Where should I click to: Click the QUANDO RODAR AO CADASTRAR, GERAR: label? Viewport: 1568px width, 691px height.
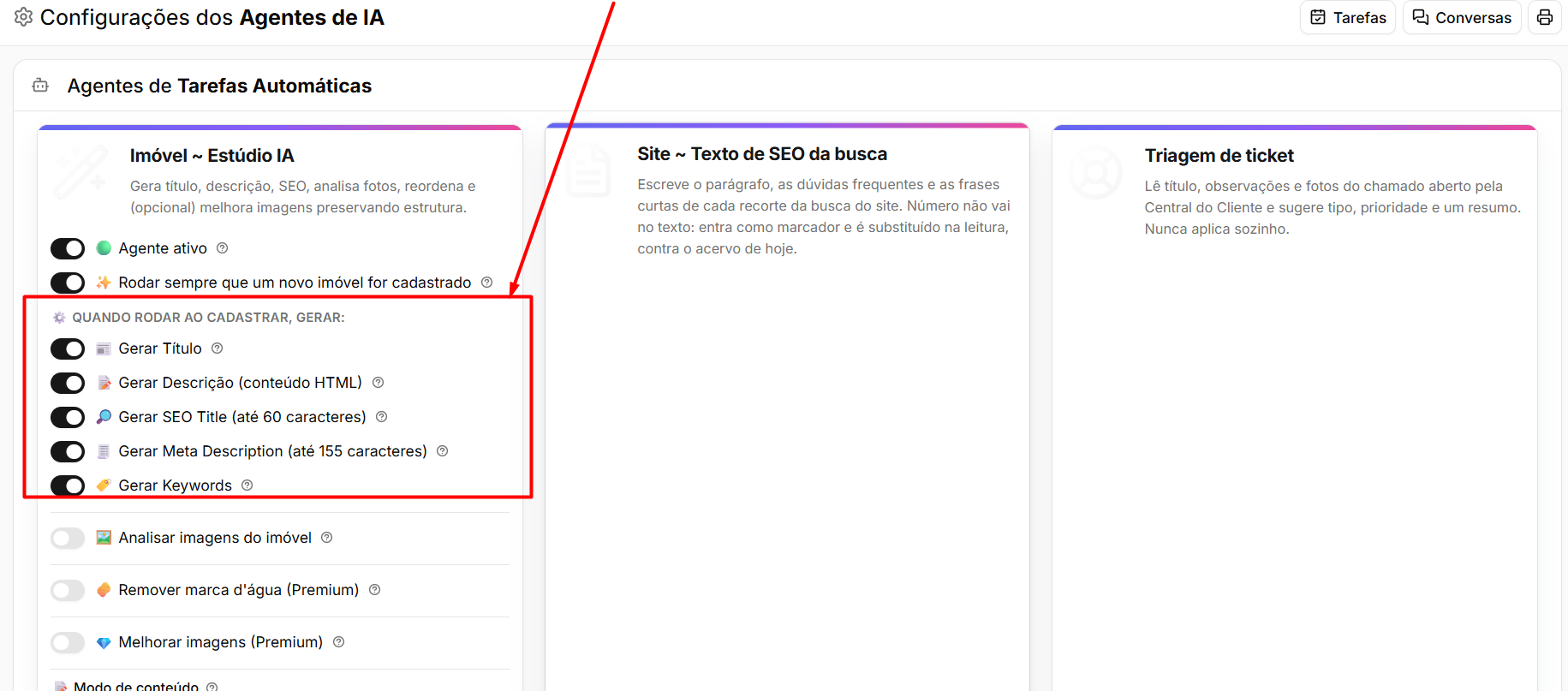[208, 318]
